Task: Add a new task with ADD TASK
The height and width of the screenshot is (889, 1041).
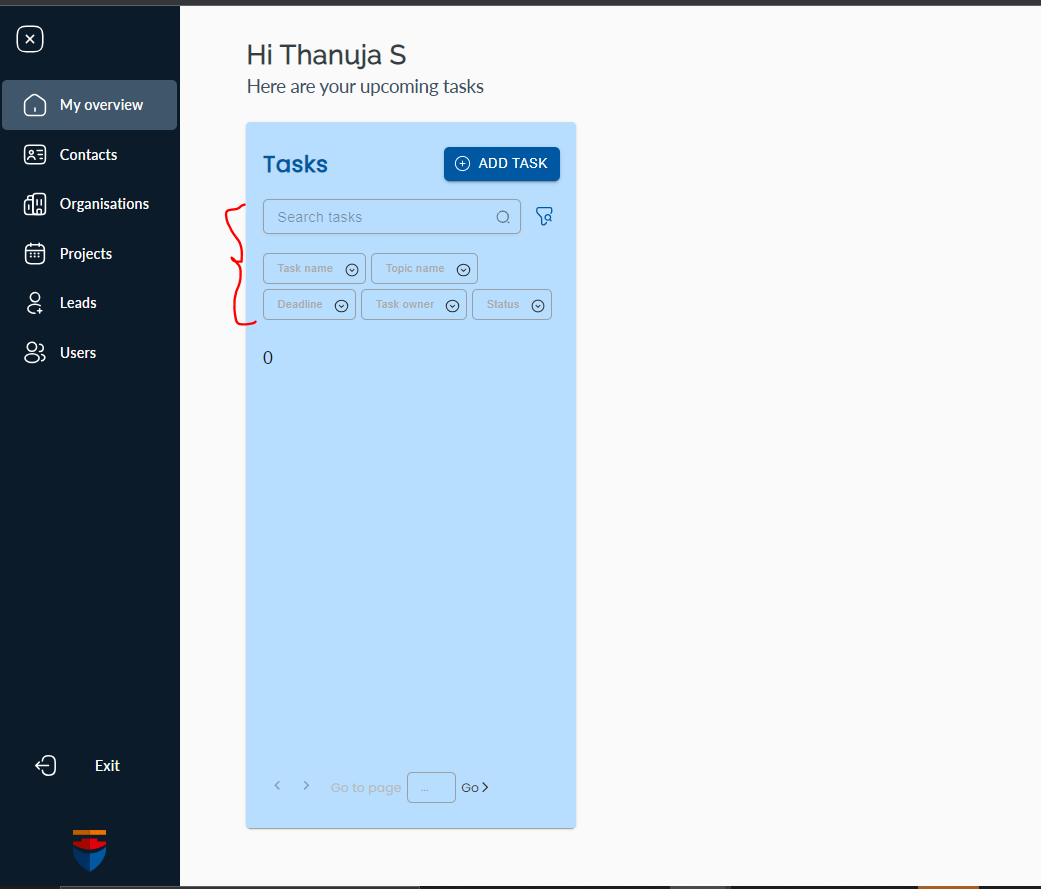Action: coord(502,164)
